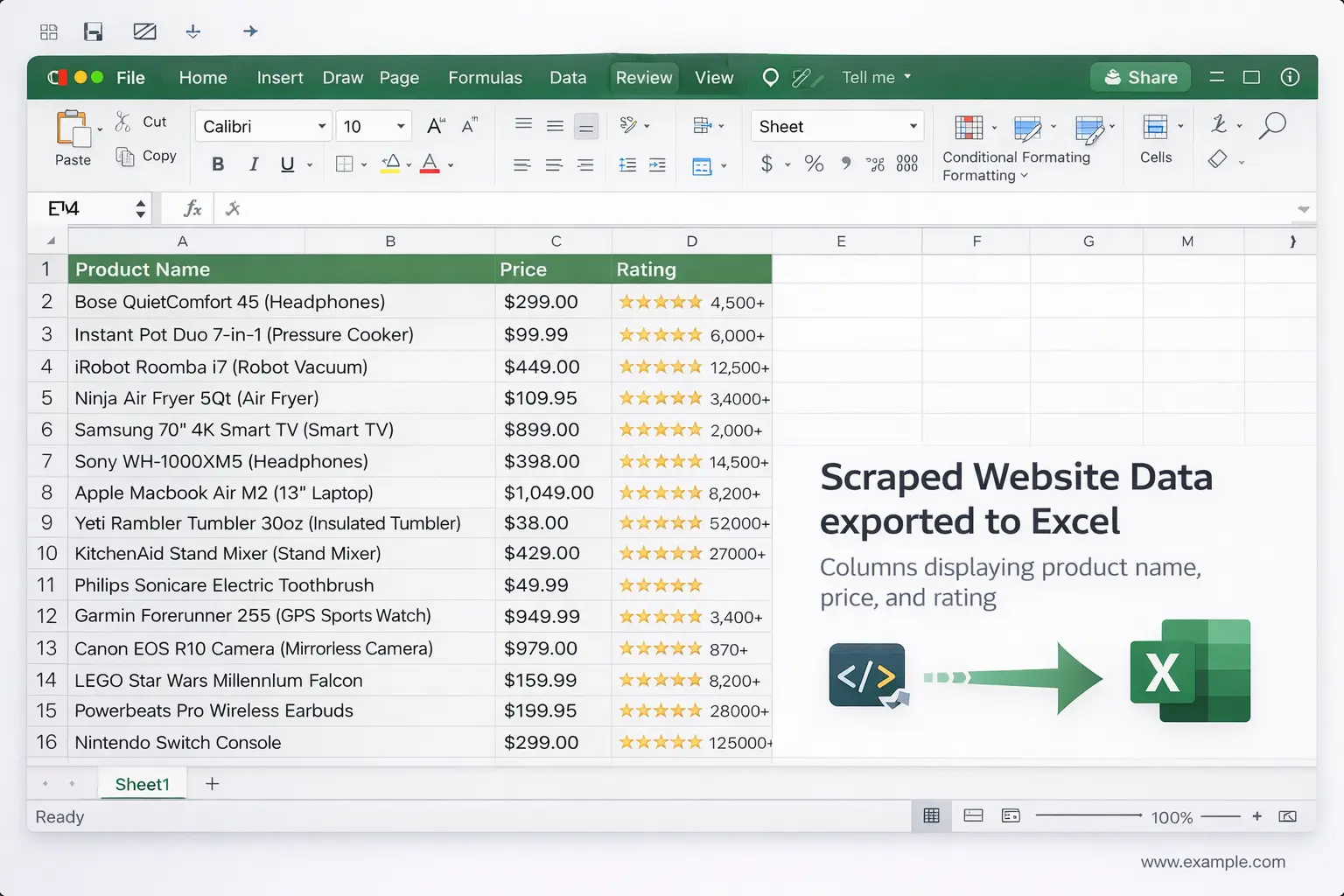Click the Paste clipboard icon
Viewport: 1344px width, 896px height.
(73, 129)
